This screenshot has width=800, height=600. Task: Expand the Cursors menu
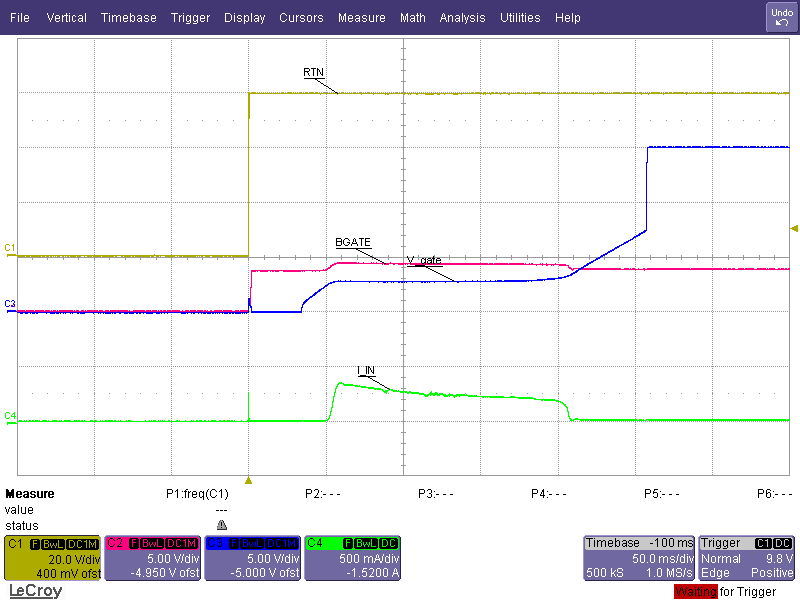[x=301, y=18]
